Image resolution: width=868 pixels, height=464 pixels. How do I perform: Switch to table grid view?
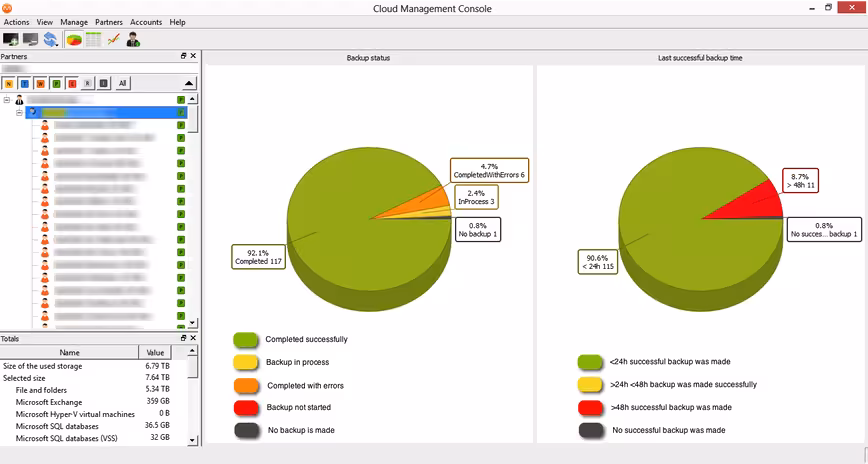coord(94,39)
